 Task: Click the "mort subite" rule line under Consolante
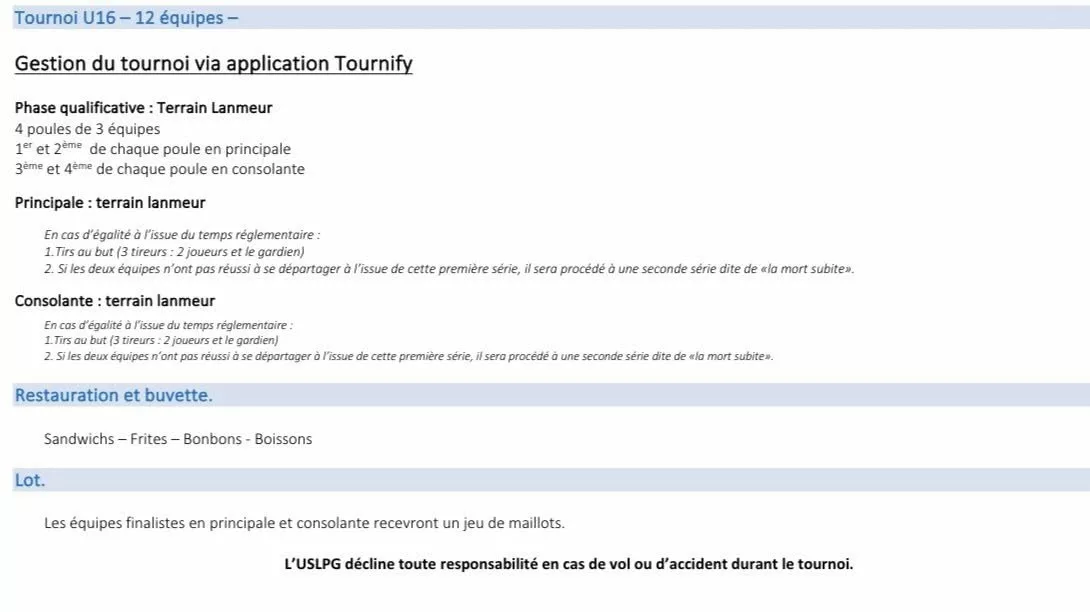coord(408,356)
